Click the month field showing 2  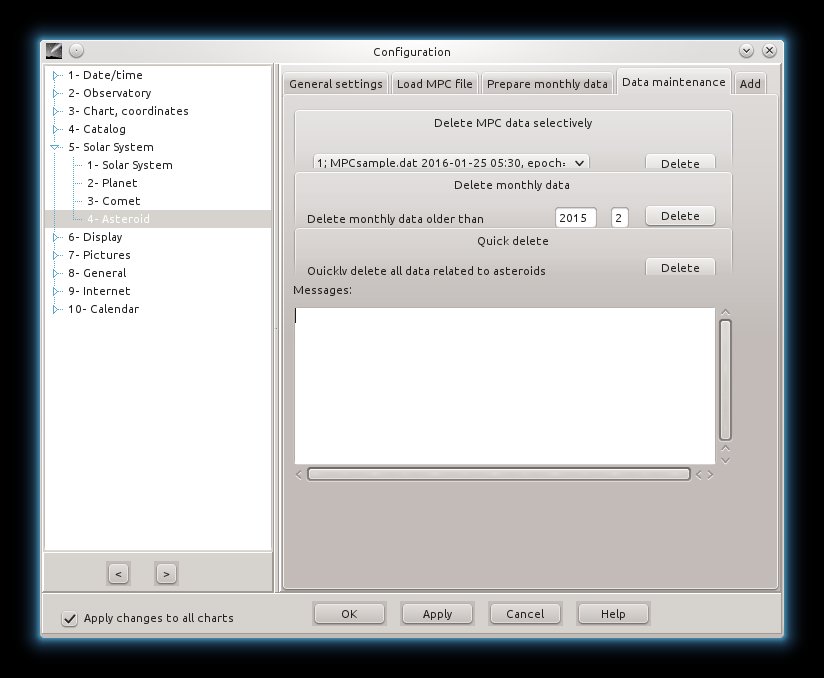(619, 218)
